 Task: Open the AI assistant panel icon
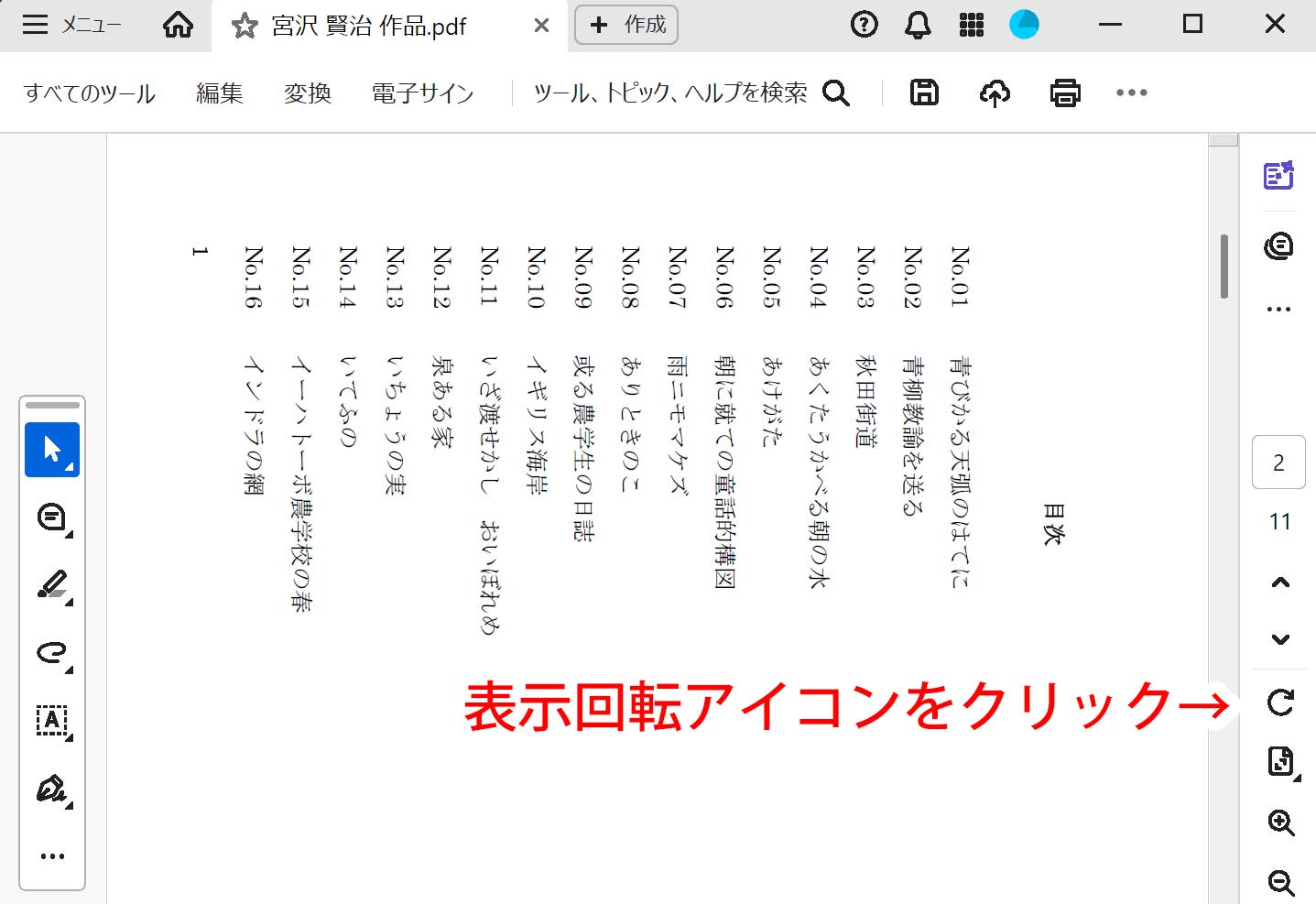[1278, 175]
